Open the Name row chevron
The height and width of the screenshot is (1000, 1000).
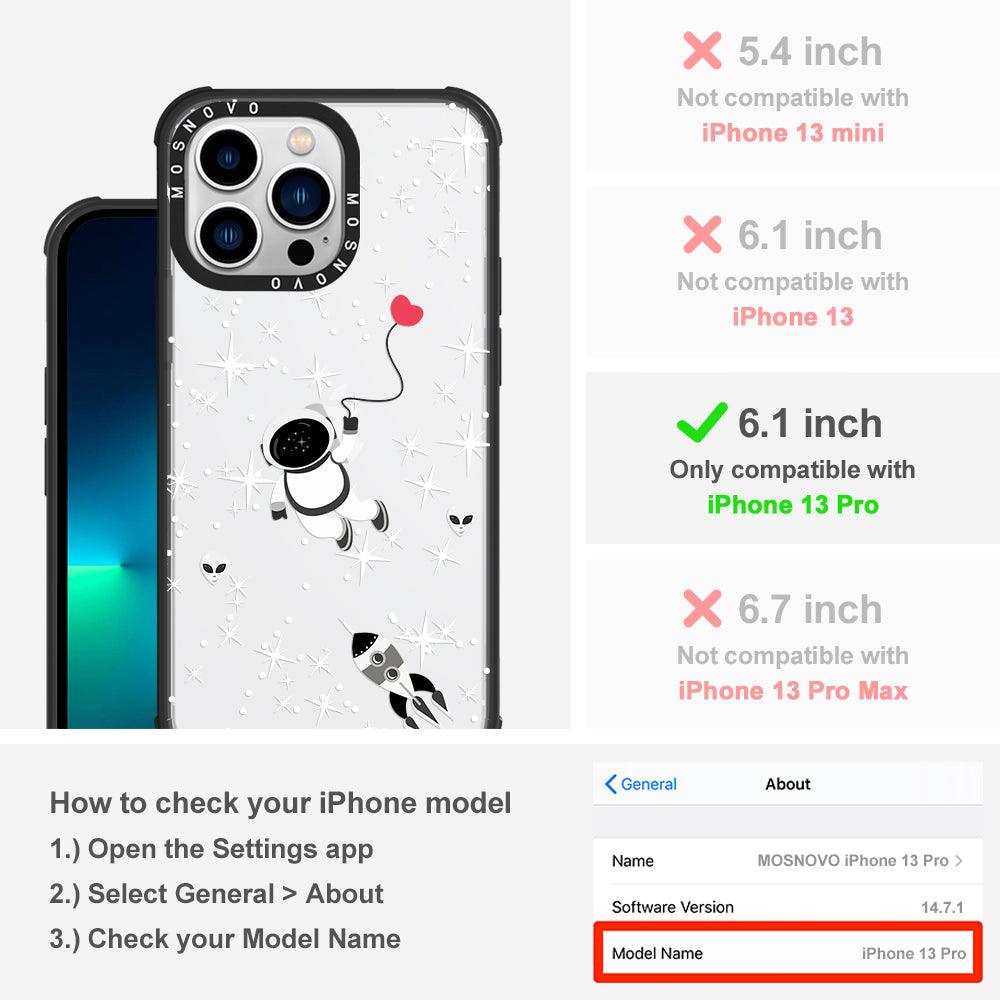959,860
